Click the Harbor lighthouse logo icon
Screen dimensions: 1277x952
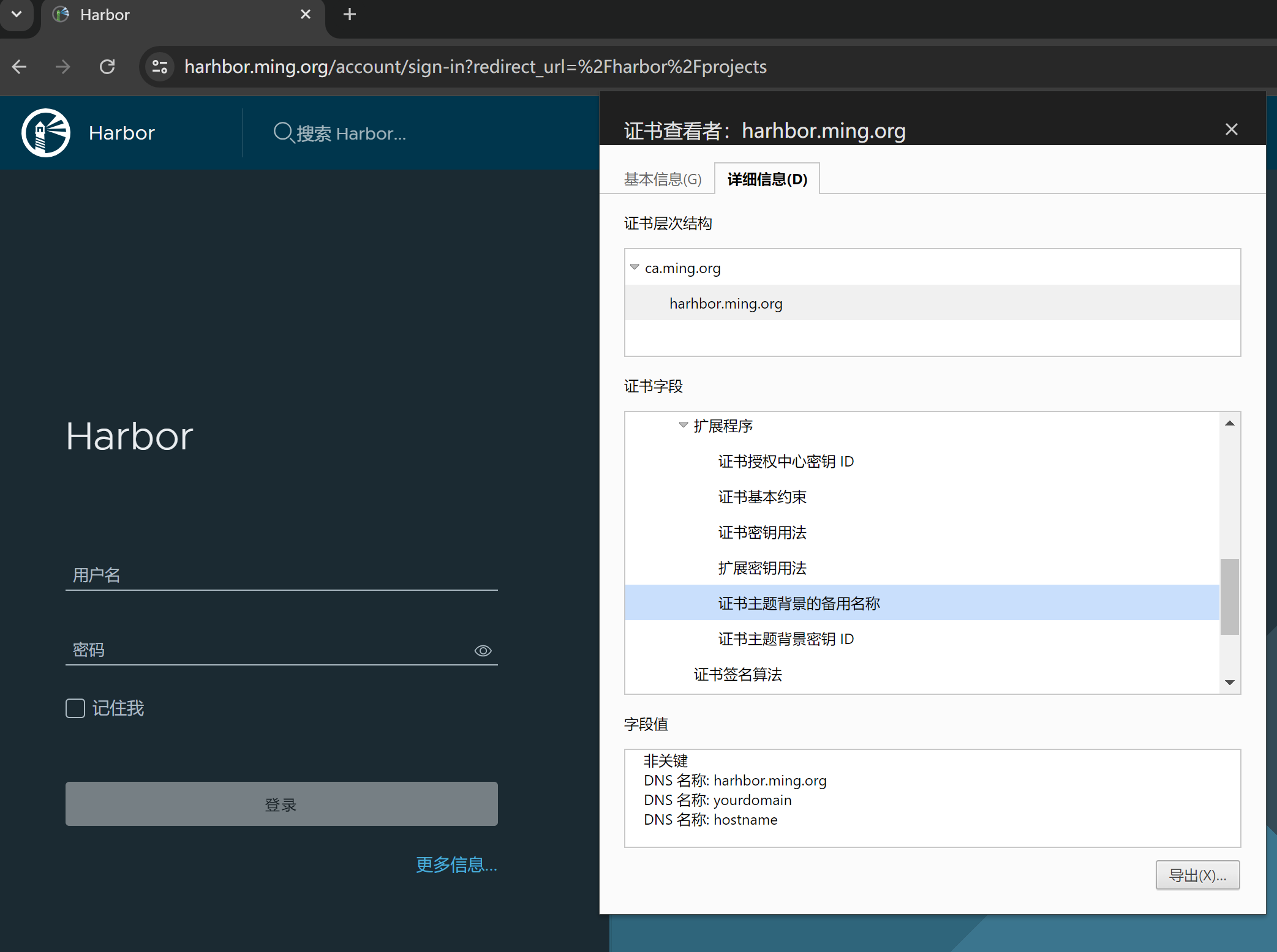[46, 133]
